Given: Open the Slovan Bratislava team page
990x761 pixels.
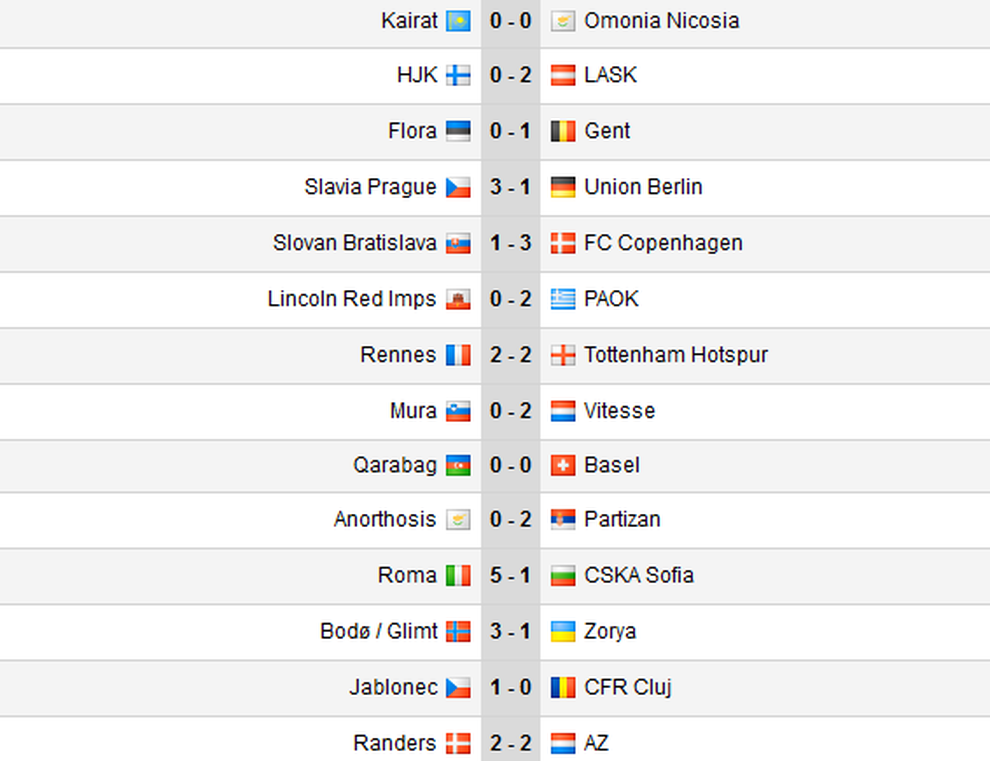Looking at the screenshot, I should (x=354, y=243).
